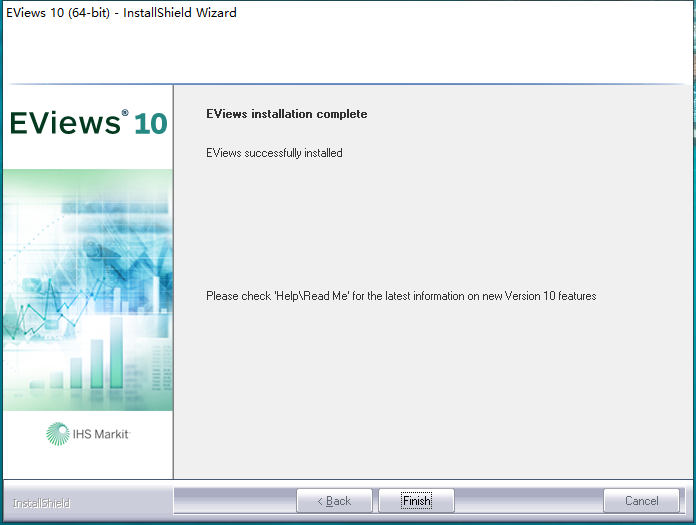Viewport: 696px width, 525px height.
Task: Click the window title "EViews 10 (64-bit)"
Action: [x=58, y=12]
